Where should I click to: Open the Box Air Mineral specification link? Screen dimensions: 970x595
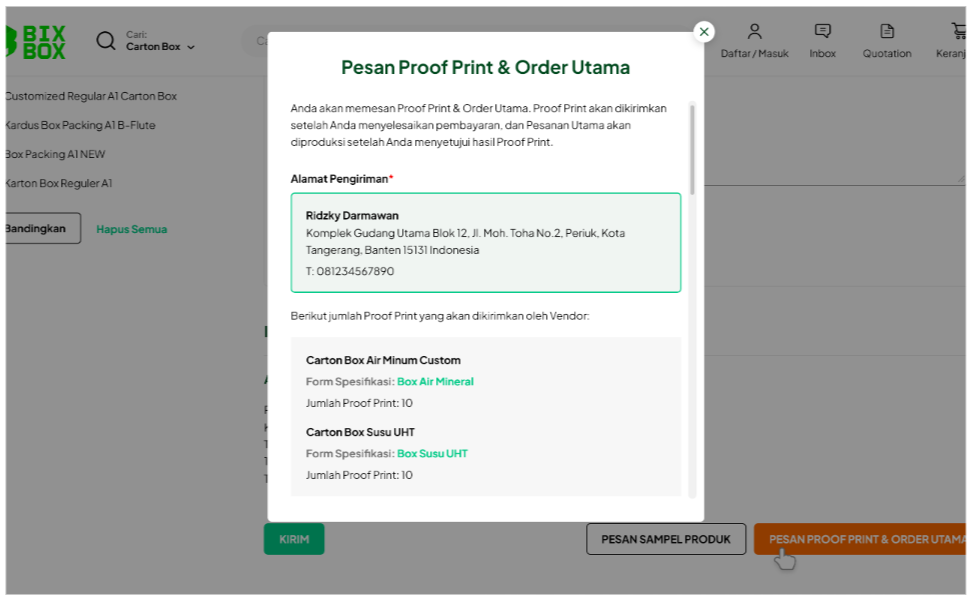point(435,382)
